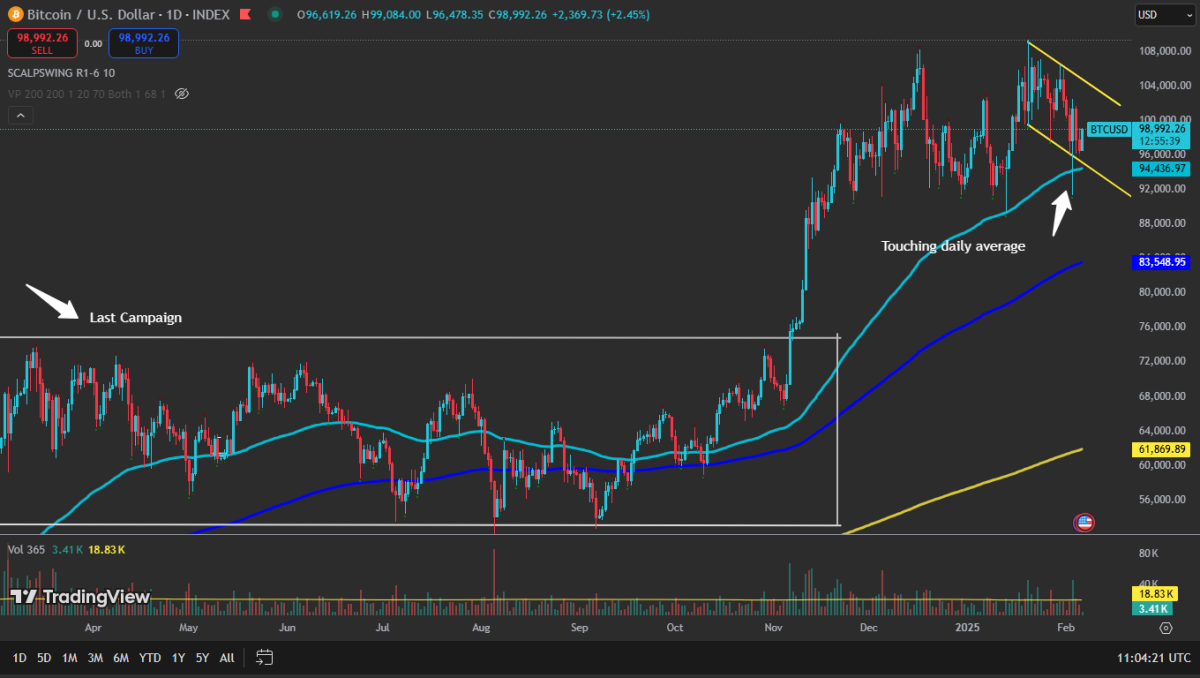Select the 1D time range
Viewport: 1200px width, 678px height.
coord(19,657)
